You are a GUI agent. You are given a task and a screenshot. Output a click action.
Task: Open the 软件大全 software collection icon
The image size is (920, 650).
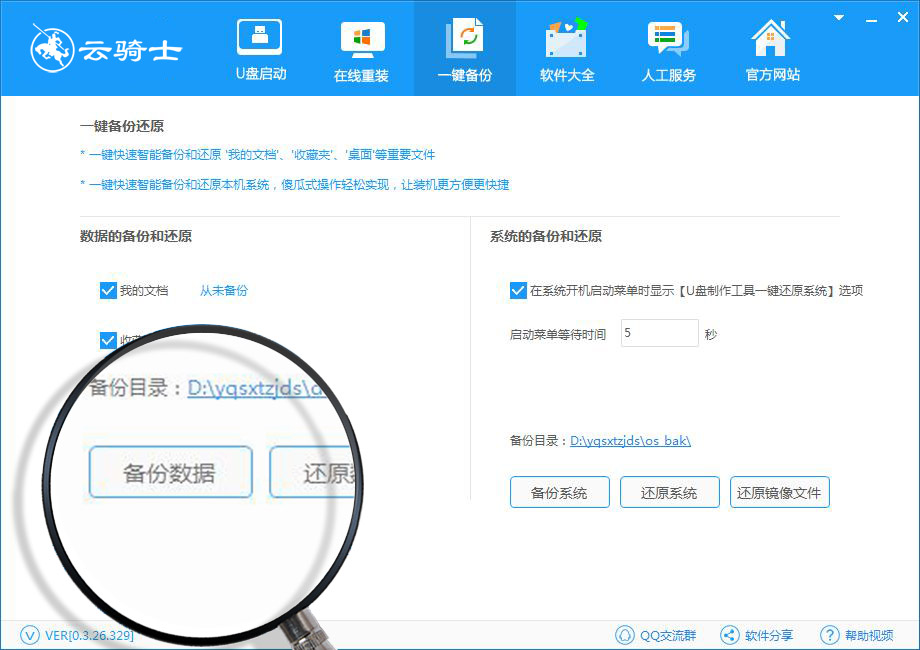tap(566, 38)
